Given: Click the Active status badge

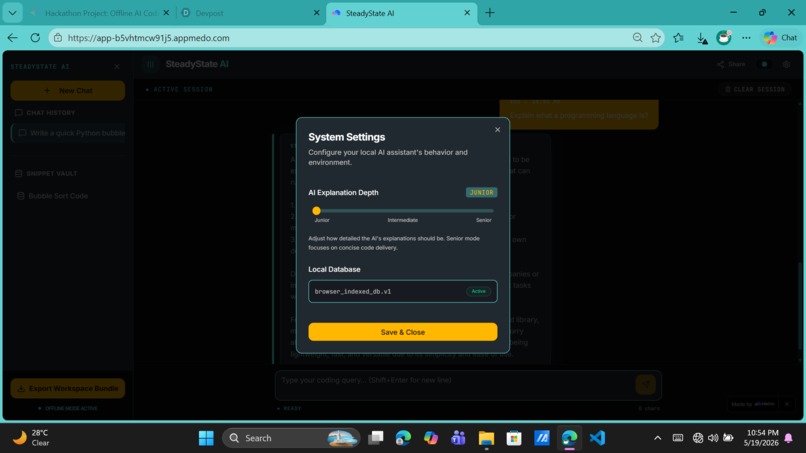Looking at the screenshot, I should click(478, 291).
